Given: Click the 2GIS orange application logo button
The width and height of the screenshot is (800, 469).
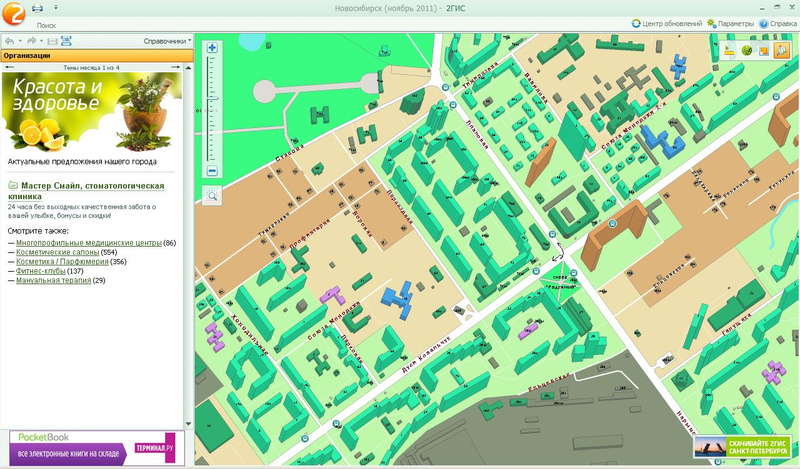Looking at the screenshot, I should pyautogui.click(x=13, y=13).
